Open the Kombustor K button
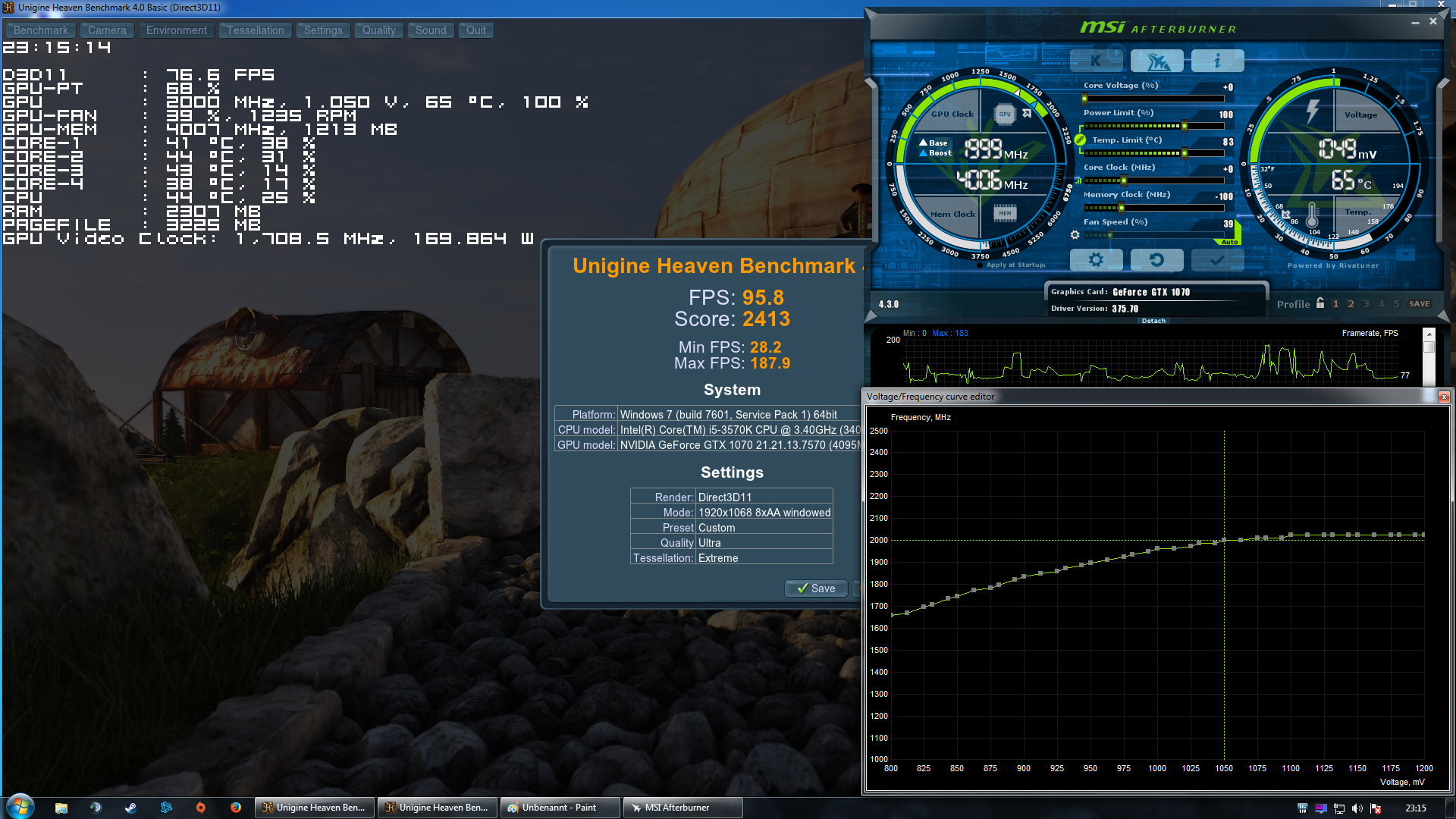This screenshot has height=819, width=1456. (1096, 60)
